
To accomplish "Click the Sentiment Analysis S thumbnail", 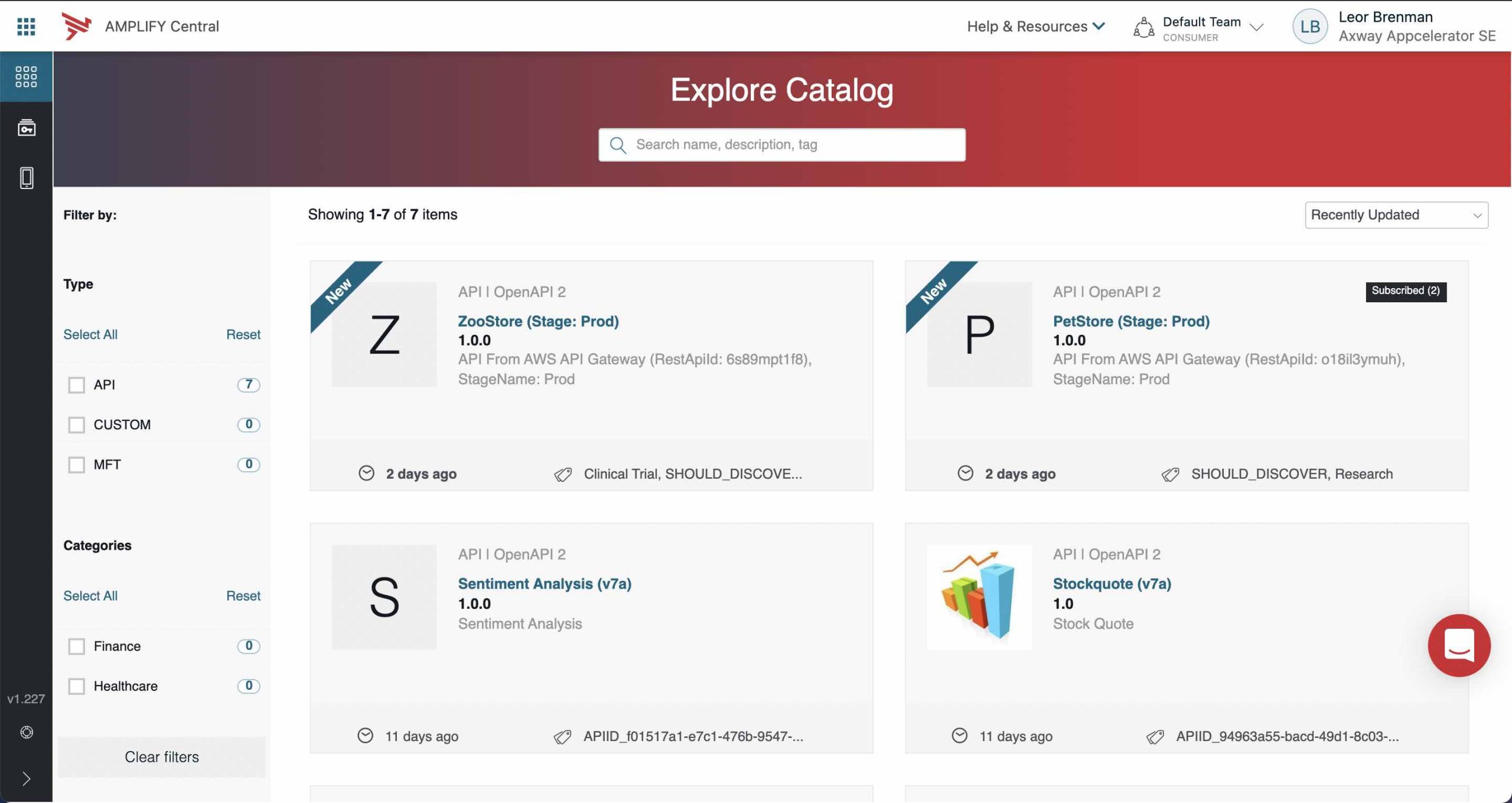I will point(384,597).
